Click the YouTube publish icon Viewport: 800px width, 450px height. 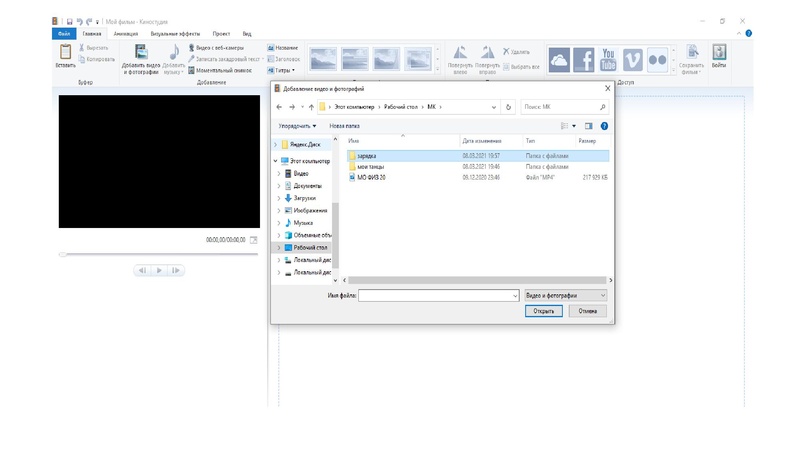coord(608,60)
